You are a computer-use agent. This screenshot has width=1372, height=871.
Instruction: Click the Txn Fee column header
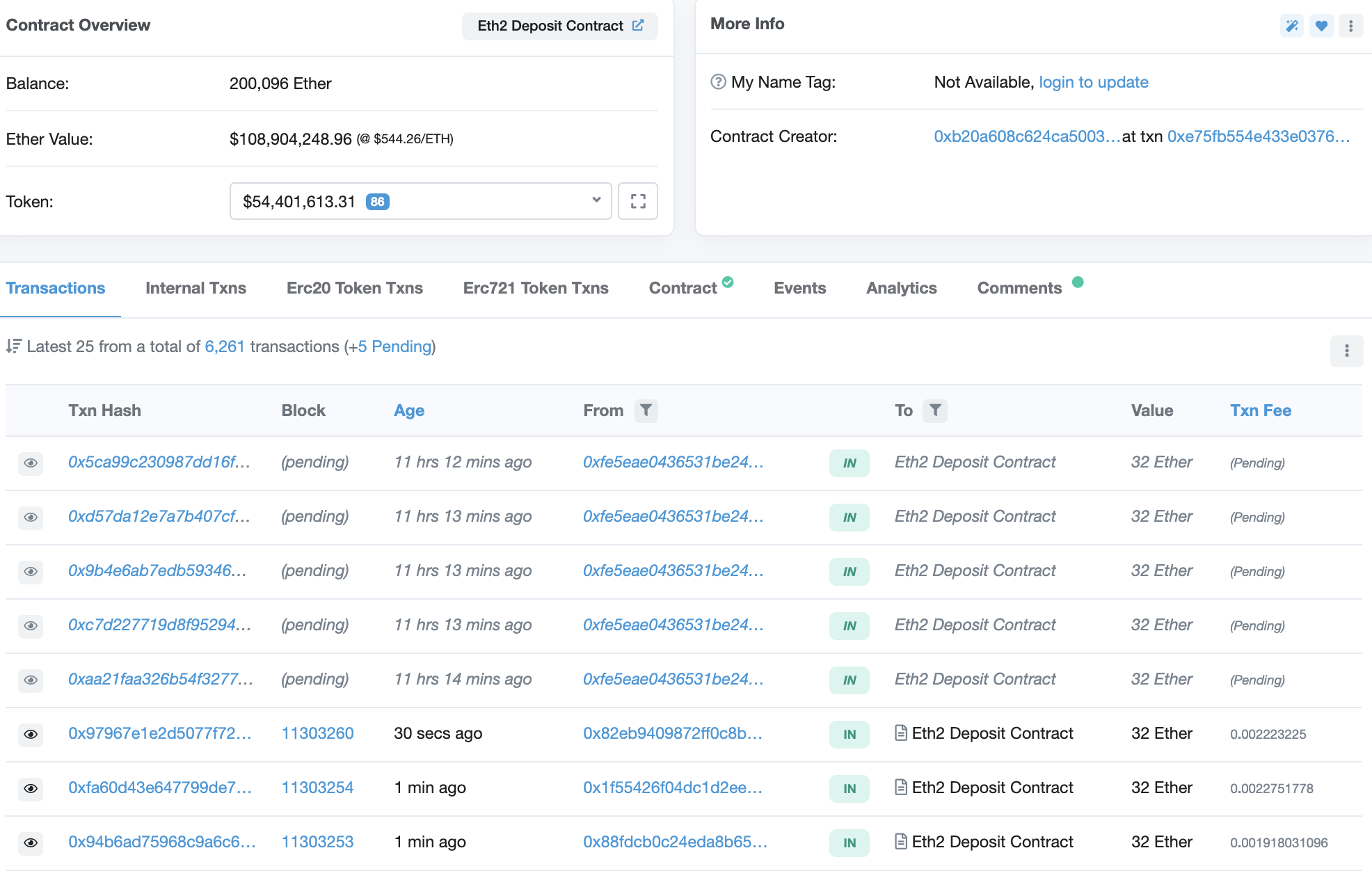pyautogui.click(x=1260, y=410)
